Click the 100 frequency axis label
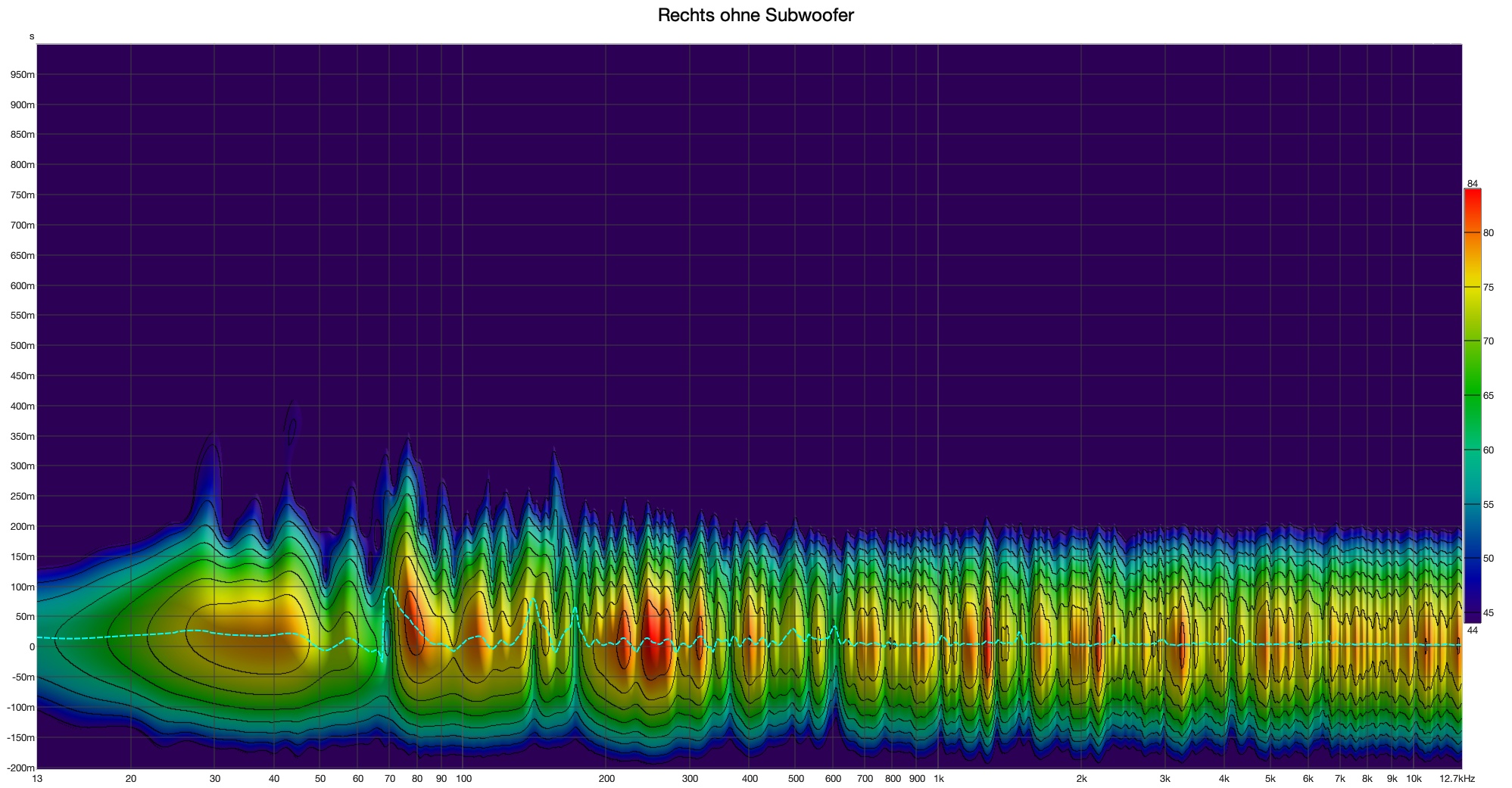Image resolution: width=1512 pixels, height=788 pixels. click(463, 779)
